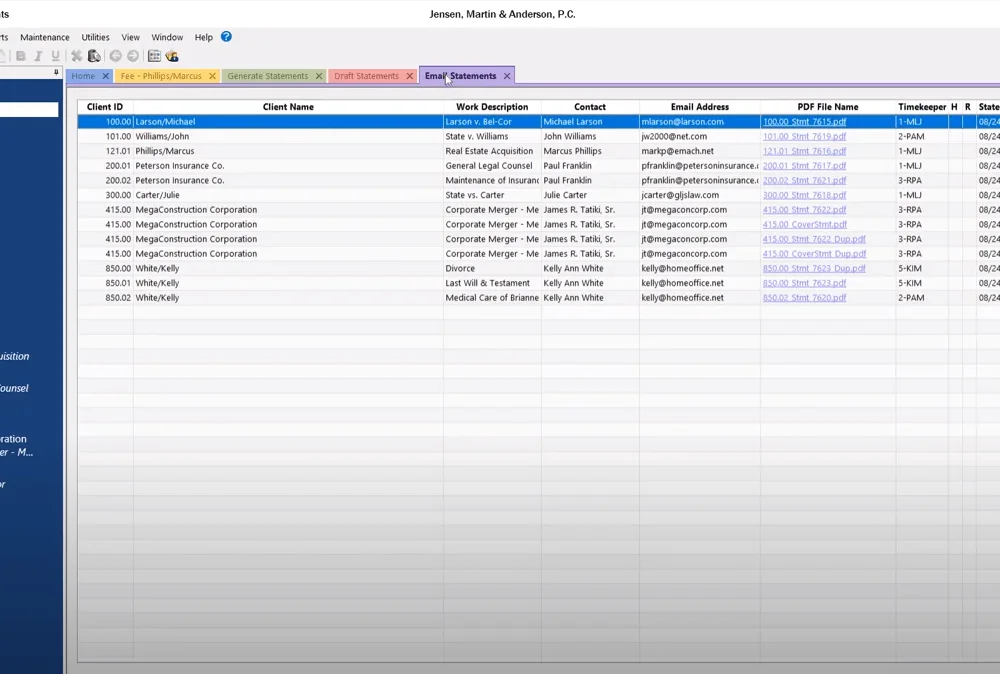Open the View menu

(x=130, y=37)
